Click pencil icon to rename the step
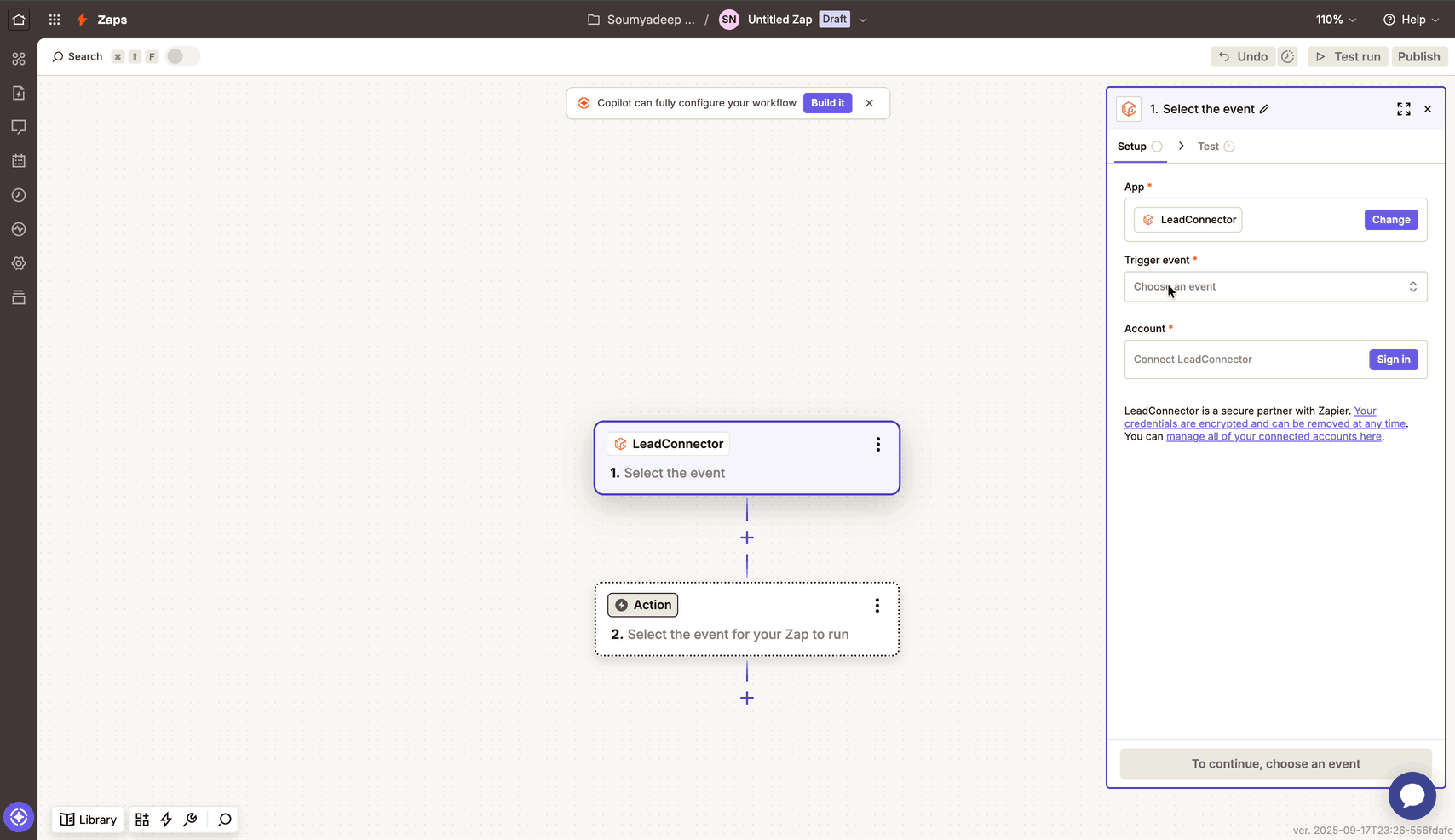The width and height of the screenshot is (1455, 840). click(1264, 109)
